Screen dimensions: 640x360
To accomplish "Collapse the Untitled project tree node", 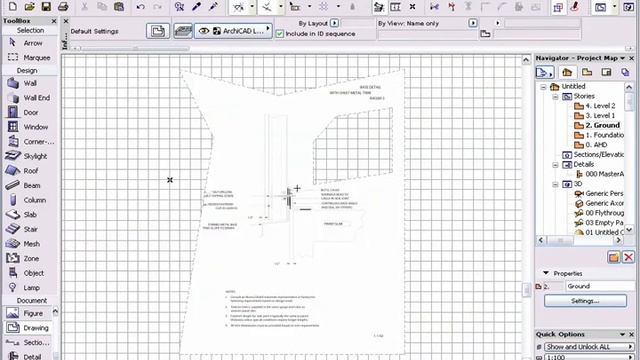I will click(x=543, y=87).
